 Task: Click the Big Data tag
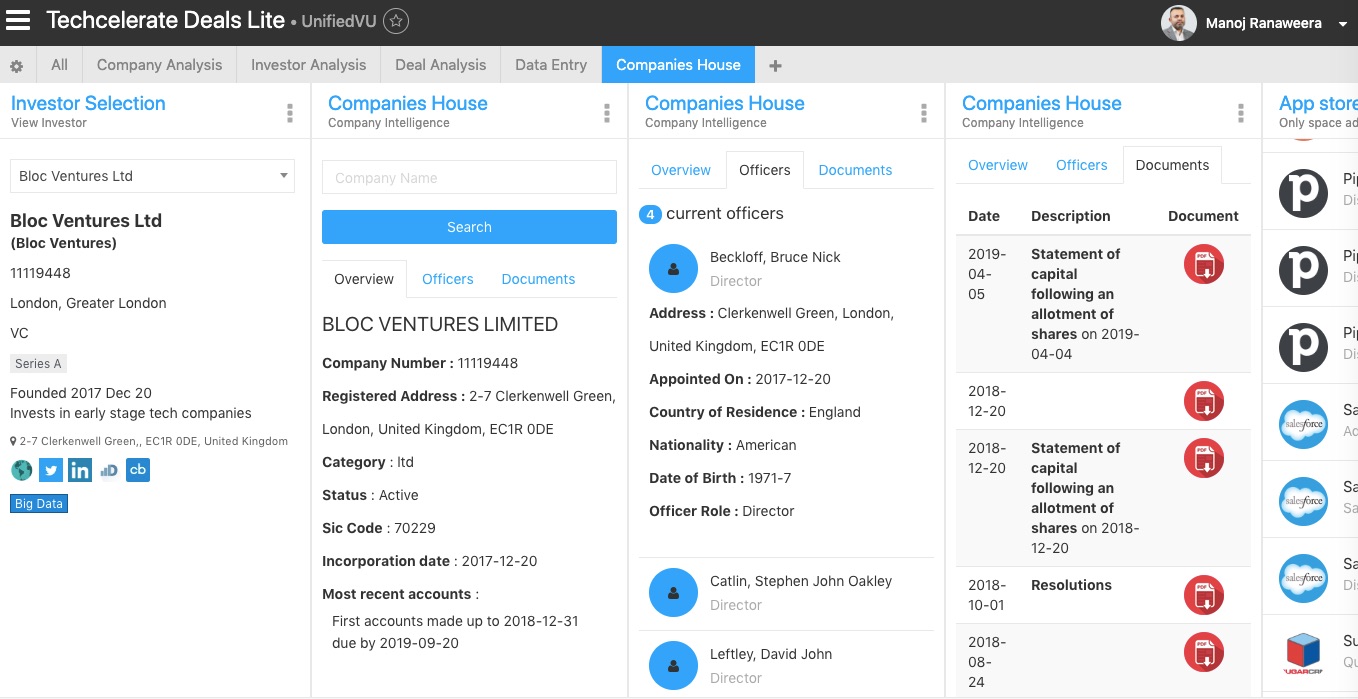pos(39,504)
